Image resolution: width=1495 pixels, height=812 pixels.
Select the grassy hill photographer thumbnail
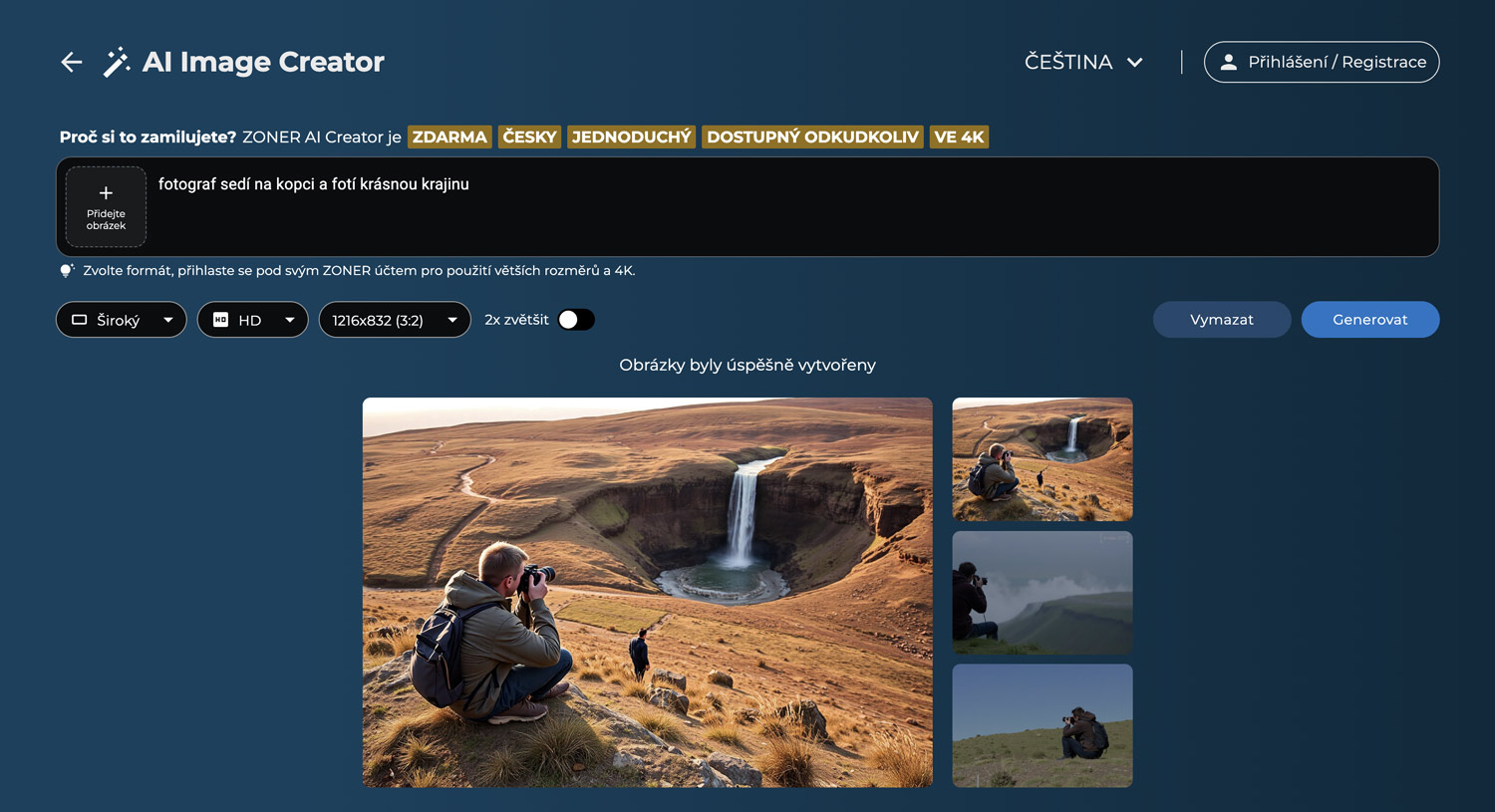(x=1042, y=725)
